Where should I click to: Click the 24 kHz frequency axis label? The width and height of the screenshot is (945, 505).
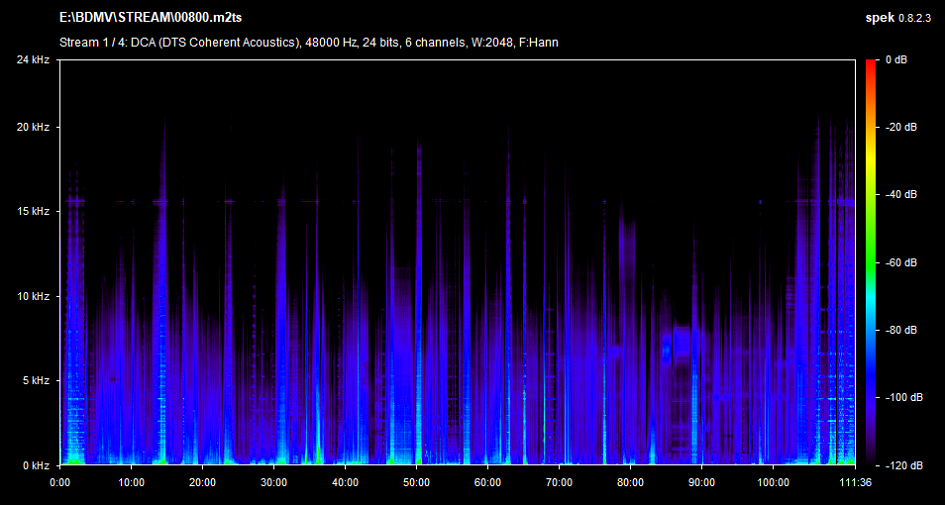(33, 60)
